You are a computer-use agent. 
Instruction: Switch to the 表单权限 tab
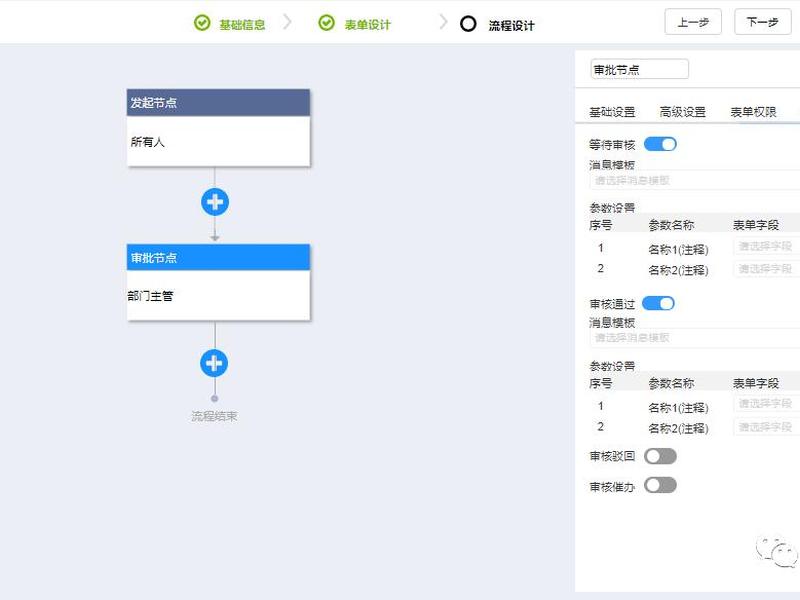[x=754, y=112]
